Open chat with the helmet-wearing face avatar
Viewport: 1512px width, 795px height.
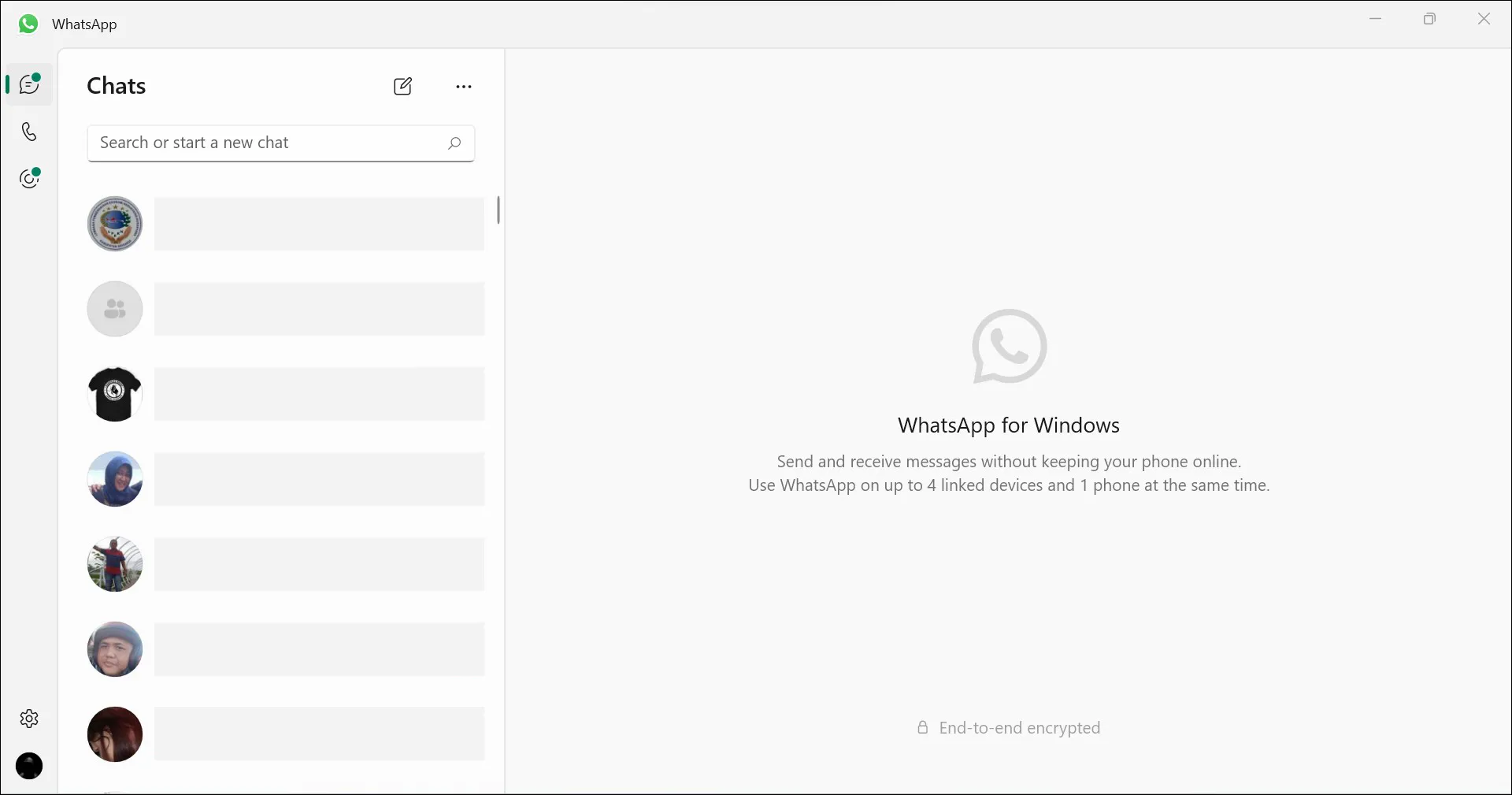pos(115,649)
